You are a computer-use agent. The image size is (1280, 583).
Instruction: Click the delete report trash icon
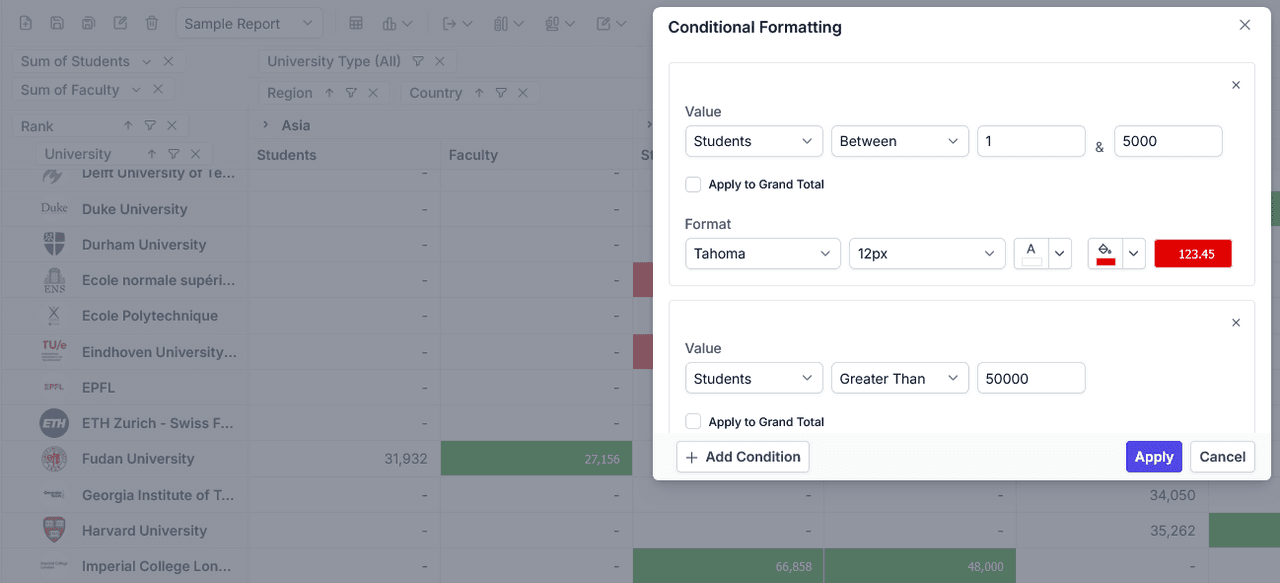152,23
